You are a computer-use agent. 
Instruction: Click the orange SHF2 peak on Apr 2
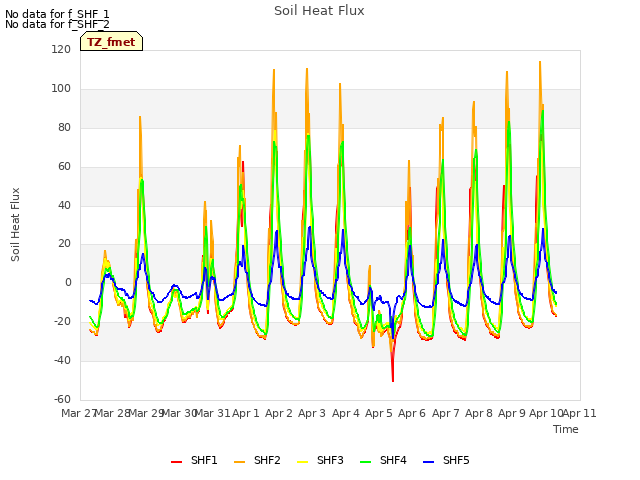274,71
